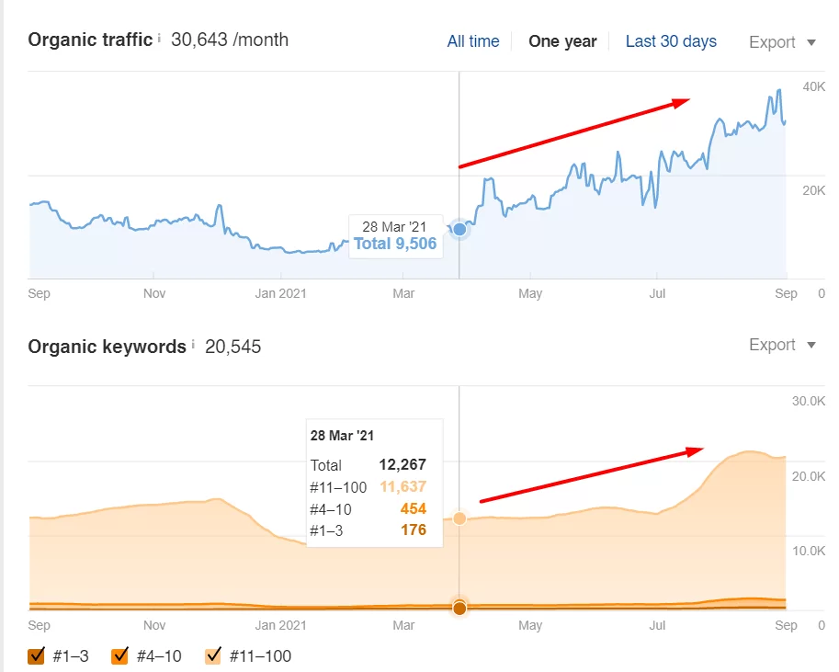Image resolution: width=839 pixels, height=672 pixels.
Task: Uncheck the #4–10 keyword positions checkbox
Action: (x=120, y=656)
